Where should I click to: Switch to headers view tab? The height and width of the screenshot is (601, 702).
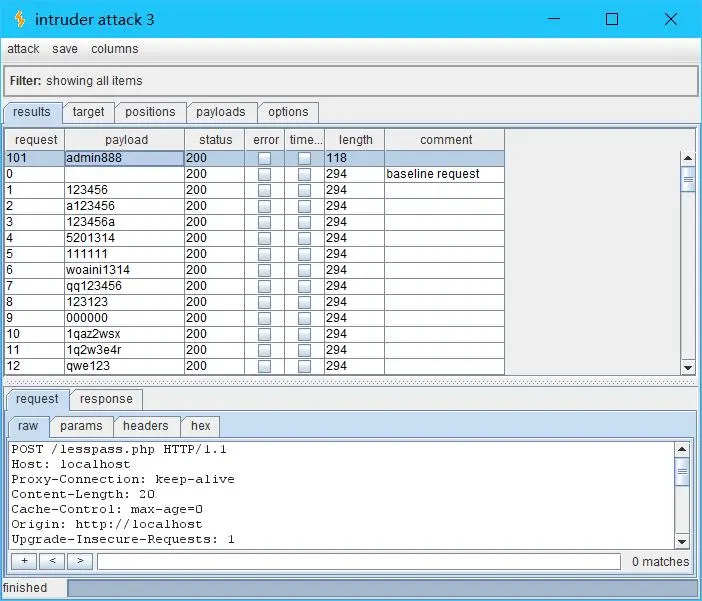pos(146,426)
